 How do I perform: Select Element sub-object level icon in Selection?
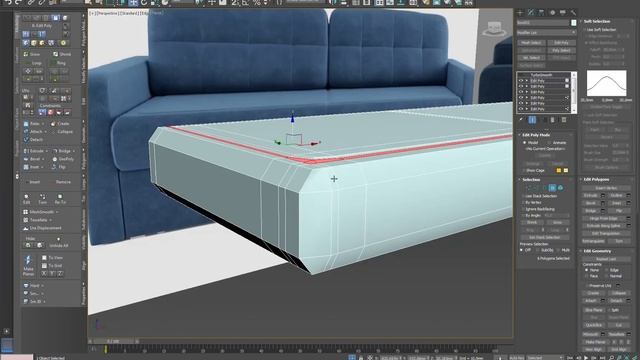click(x=560, y=188)
